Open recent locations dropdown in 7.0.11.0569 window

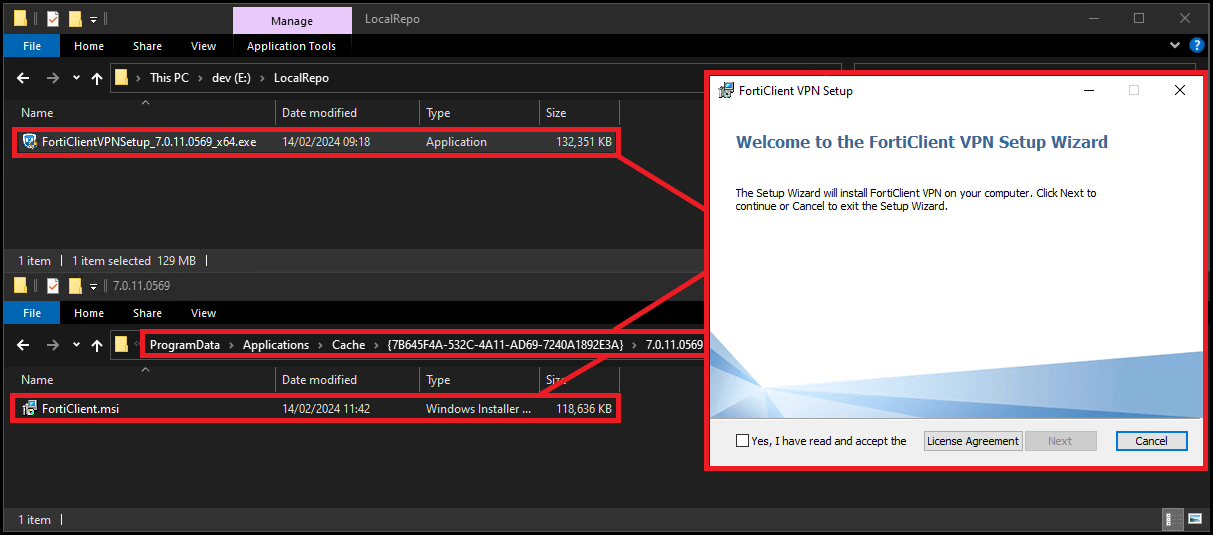pyautogui.click(x=77, y=345)
